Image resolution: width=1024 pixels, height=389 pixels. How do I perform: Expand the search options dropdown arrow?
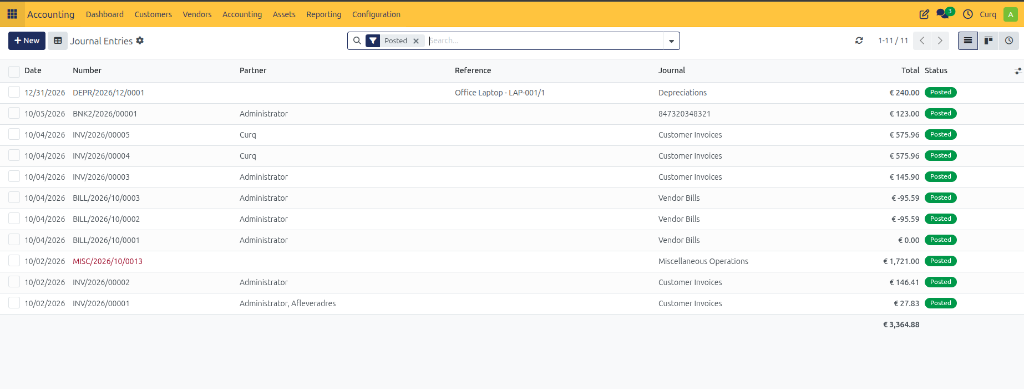[x=671, y=40]
